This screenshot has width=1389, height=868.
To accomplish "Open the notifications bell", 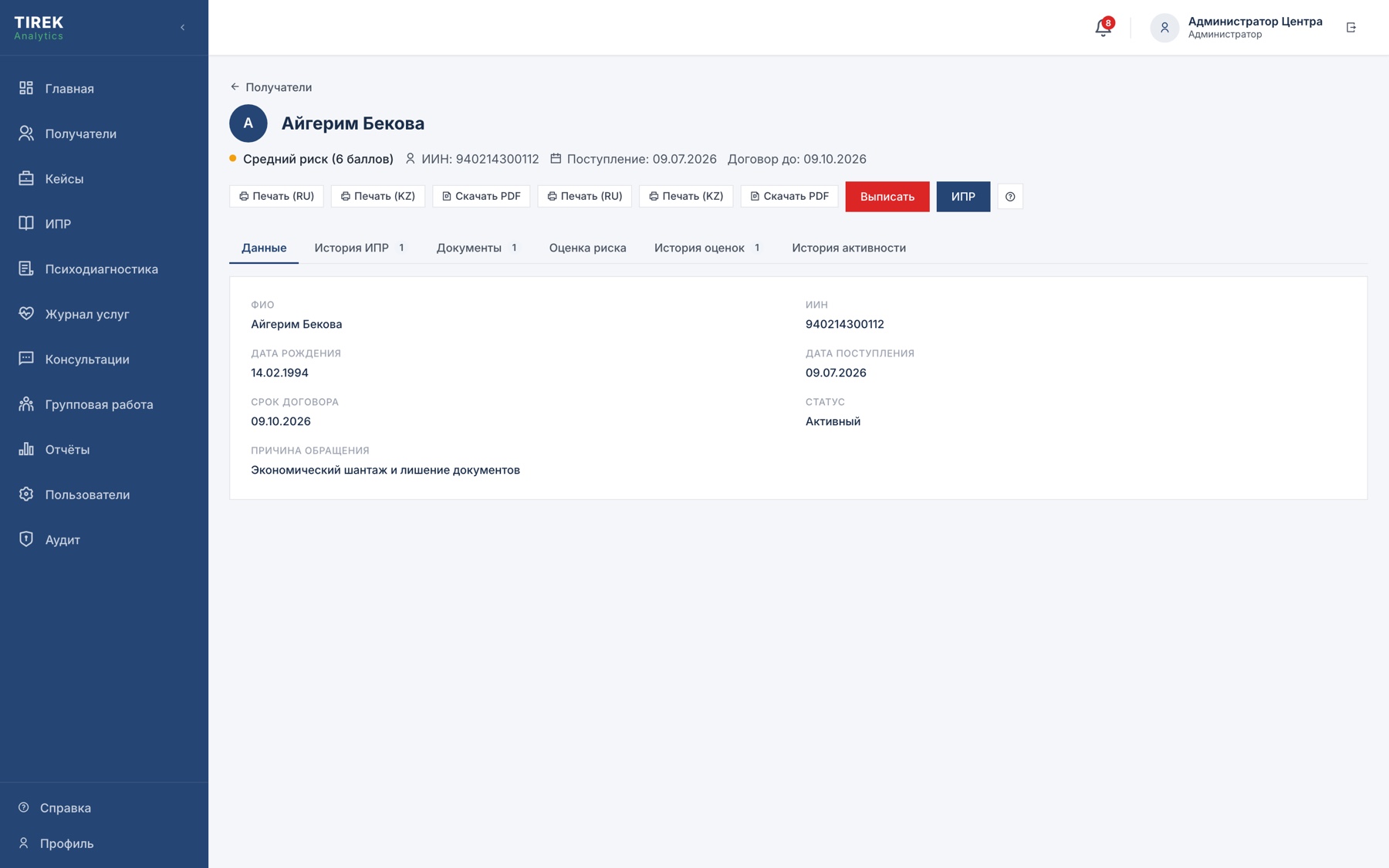I will pyautogui.click(x=1103, y=28).
